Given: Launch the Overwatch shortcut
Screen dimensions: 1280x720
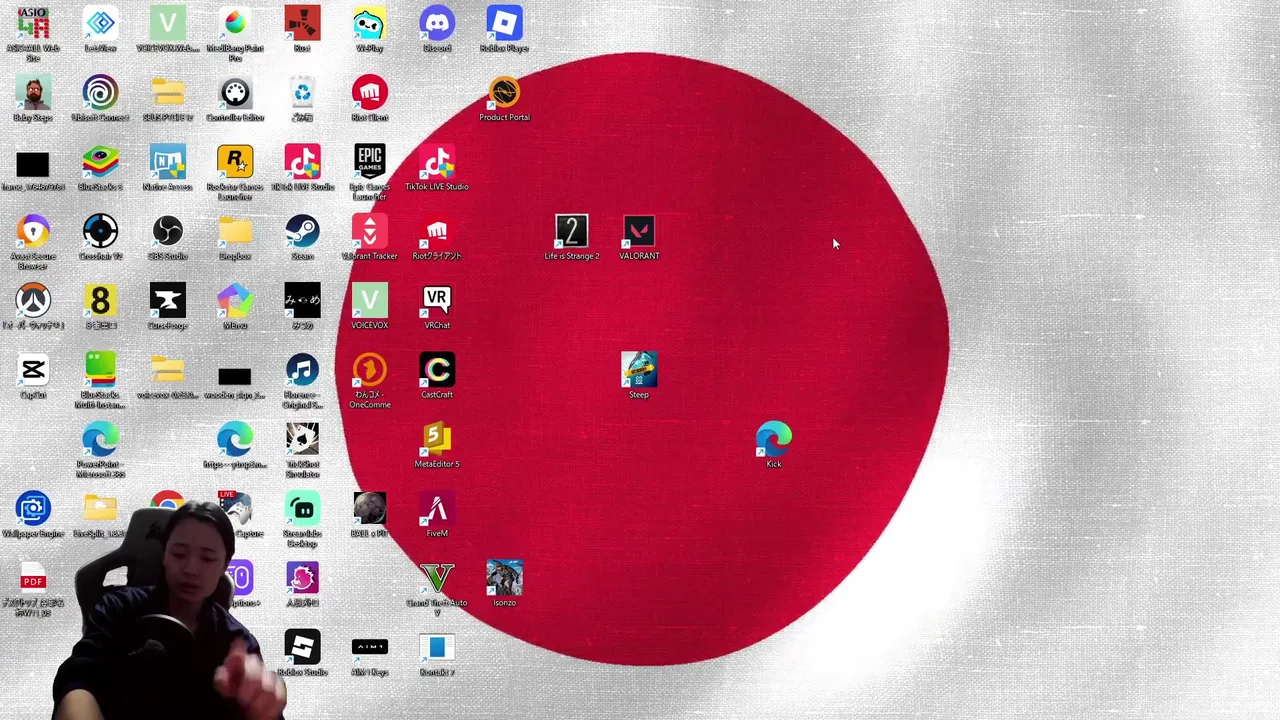Looking at the screenshot, I should point(33,301).
